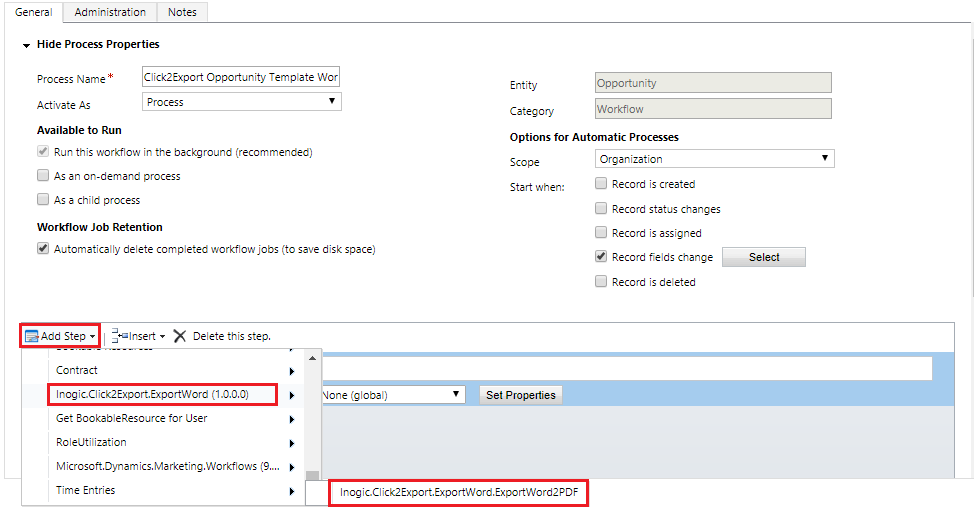974x508 pixels.
Task: Click the Set Properties button
Action: tap(521, 395)
